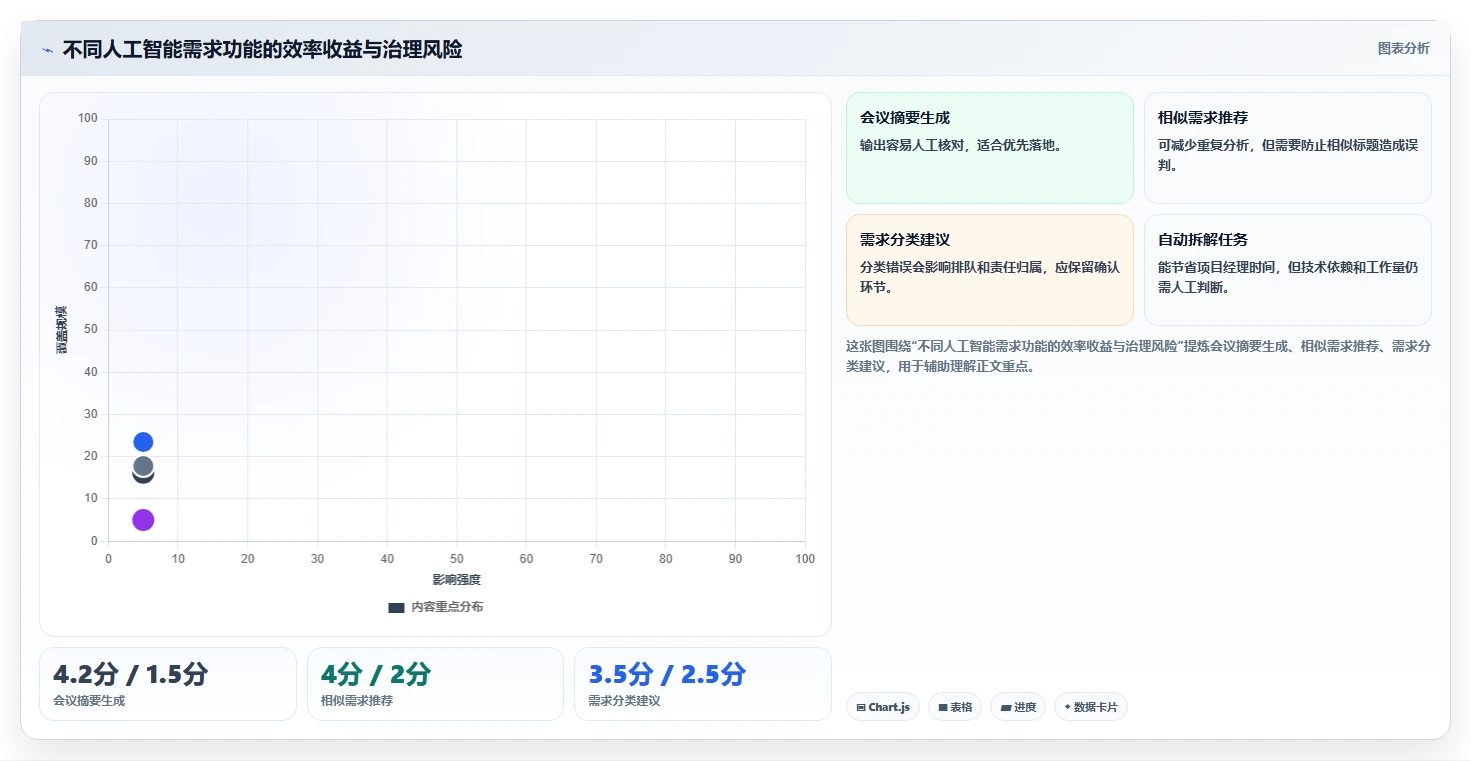This screenshot has height=761, width=1471.
Task: Open the 会议摘要生成 green info card
Action: 989,148
